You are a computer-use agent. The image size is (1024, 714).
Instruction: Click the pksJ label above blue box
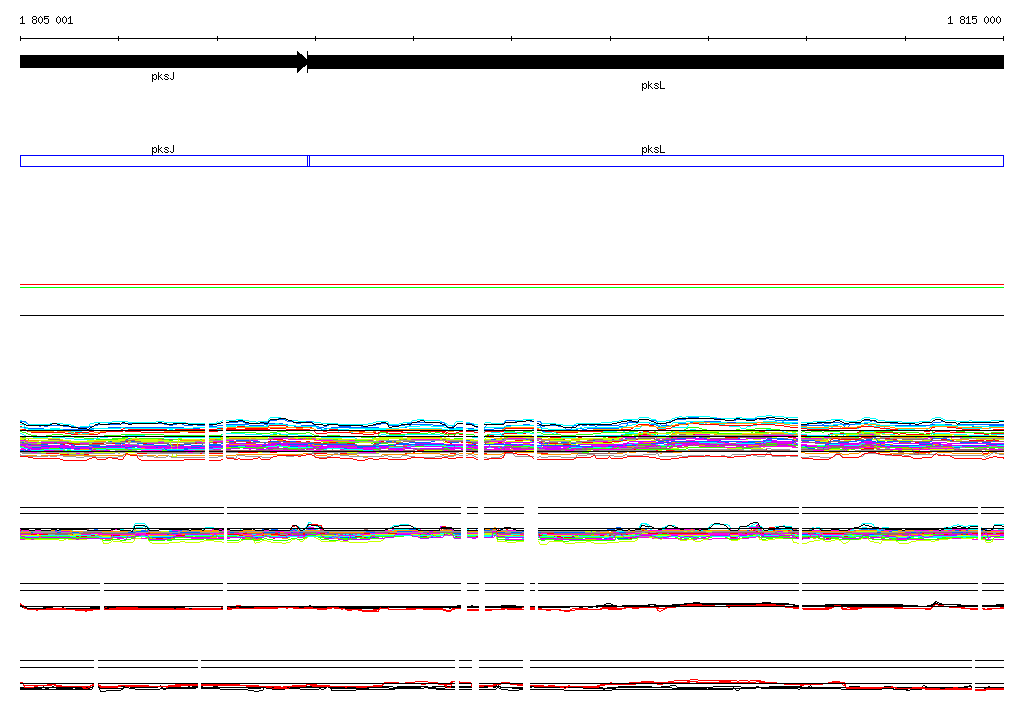click(163, 149)
